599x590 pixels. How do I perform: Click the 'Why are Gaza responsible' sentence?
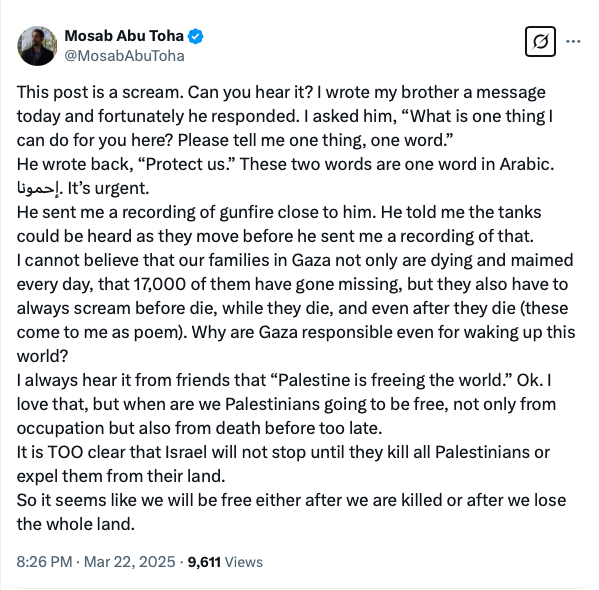(296, 344)
